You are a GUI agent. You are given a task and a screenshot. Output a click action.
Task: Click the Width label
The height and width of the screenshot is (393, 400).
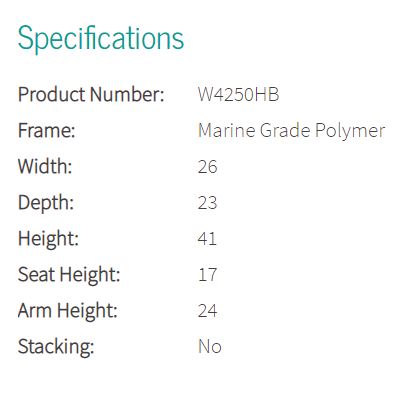(x=45, y=166)
